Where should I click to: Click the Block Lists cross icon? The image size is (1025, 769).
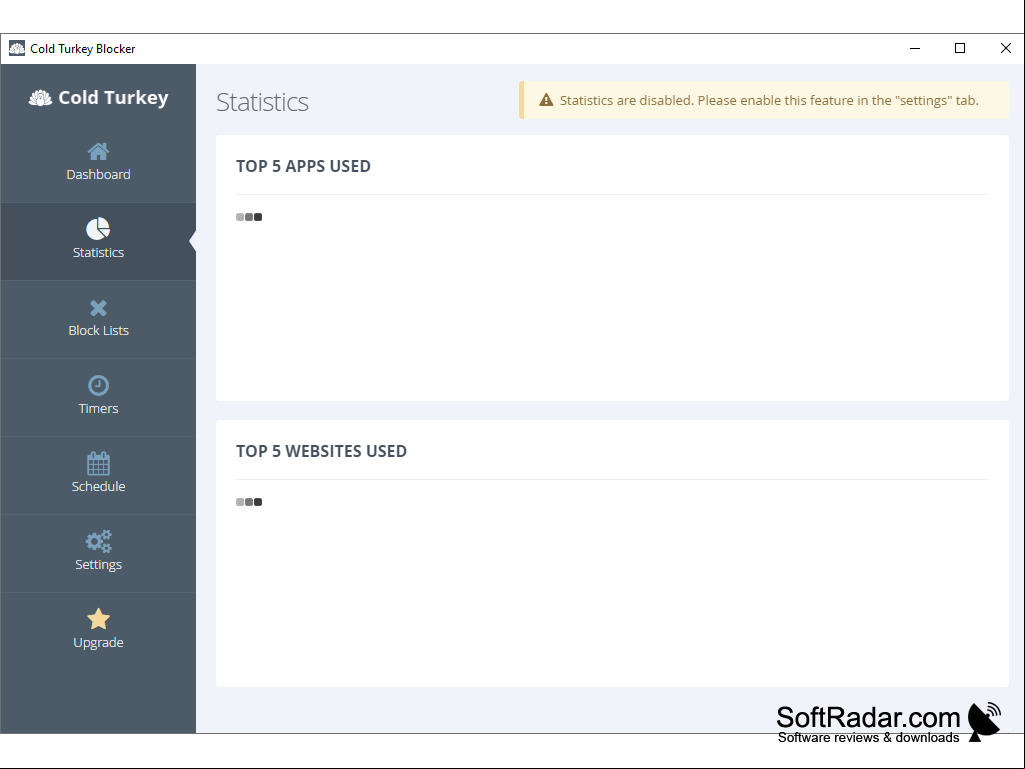pyautogui.click(x=98, y=308)
